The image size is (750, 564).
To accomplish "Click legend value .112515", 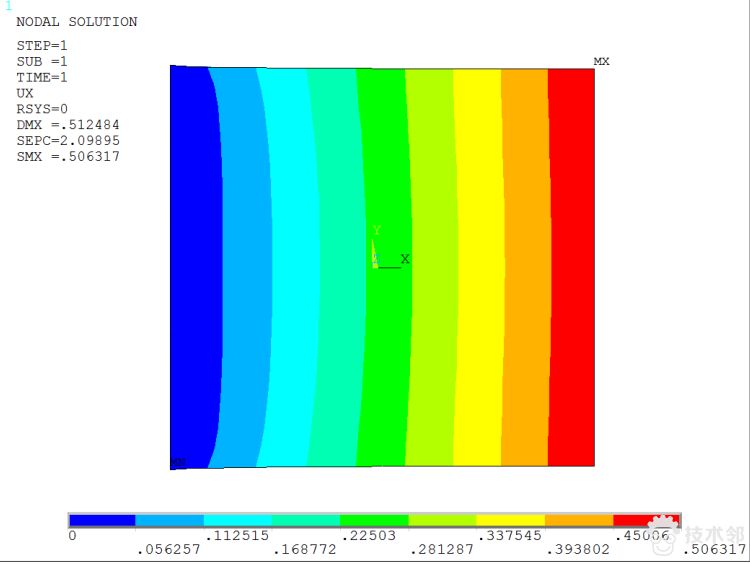I will click(x=237, y=535).
